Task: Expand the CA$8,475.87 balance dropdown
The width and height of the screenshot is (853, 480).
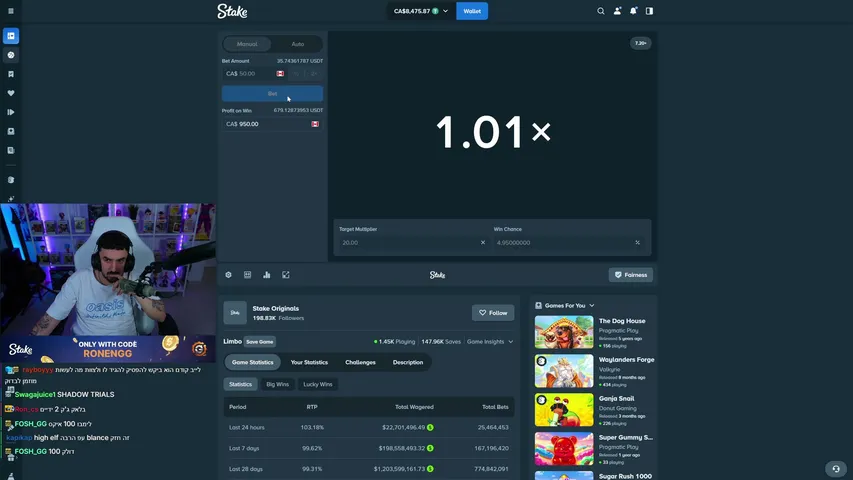Action: [x=421, y=11]
